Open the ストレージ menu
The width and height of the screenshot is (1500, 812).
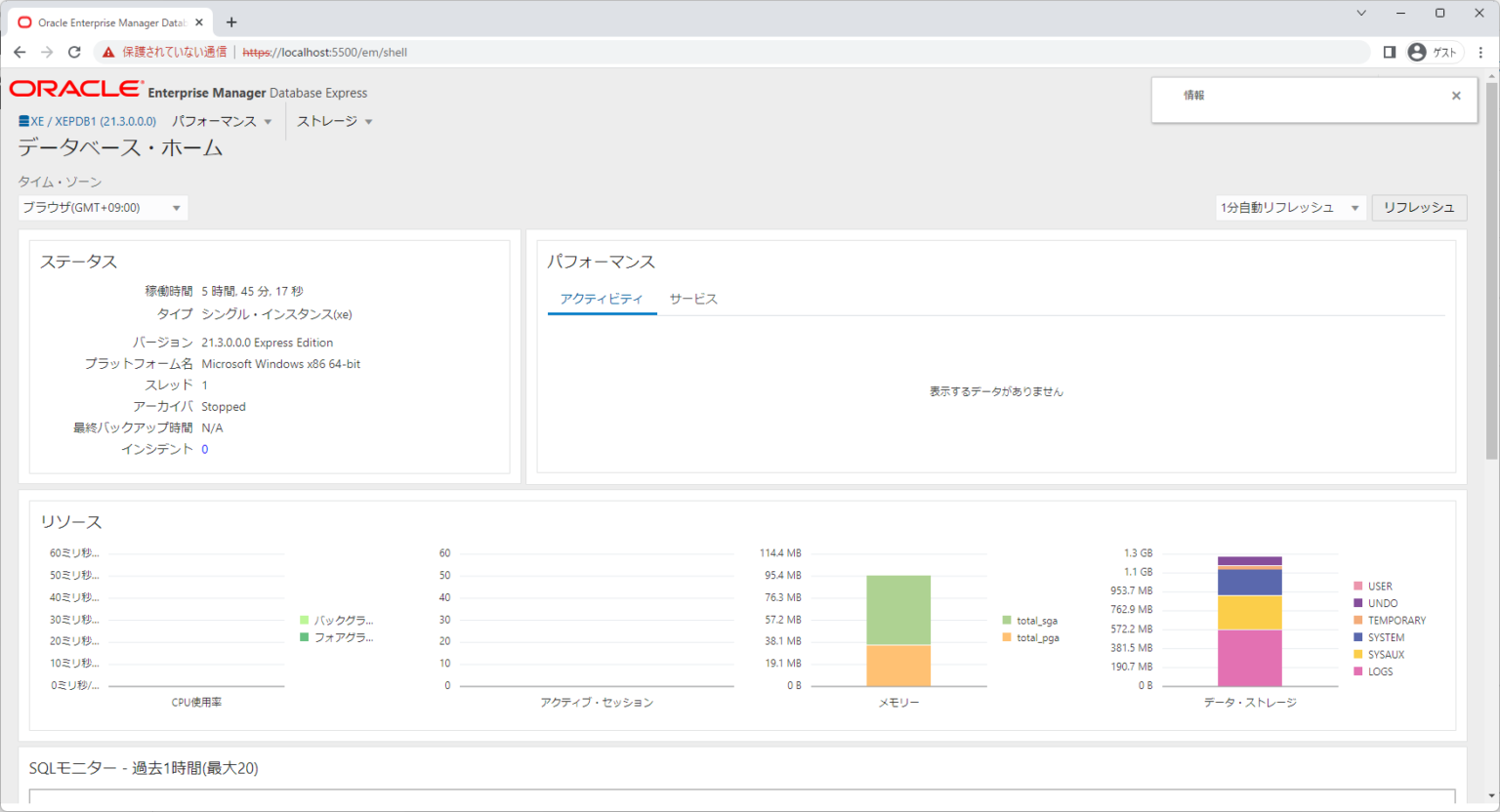coord(332,121)
